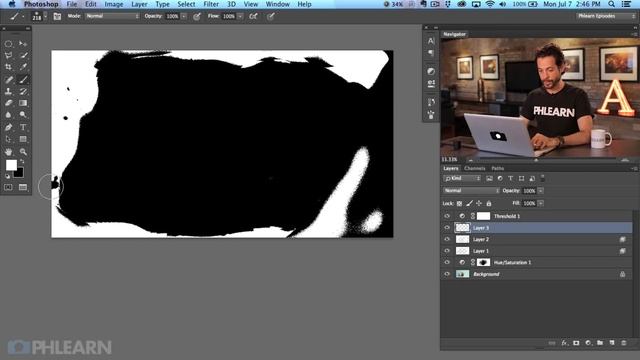Select the Brush tool in toolbox
The width and height of the screenshot is (640, 360).
23,80
